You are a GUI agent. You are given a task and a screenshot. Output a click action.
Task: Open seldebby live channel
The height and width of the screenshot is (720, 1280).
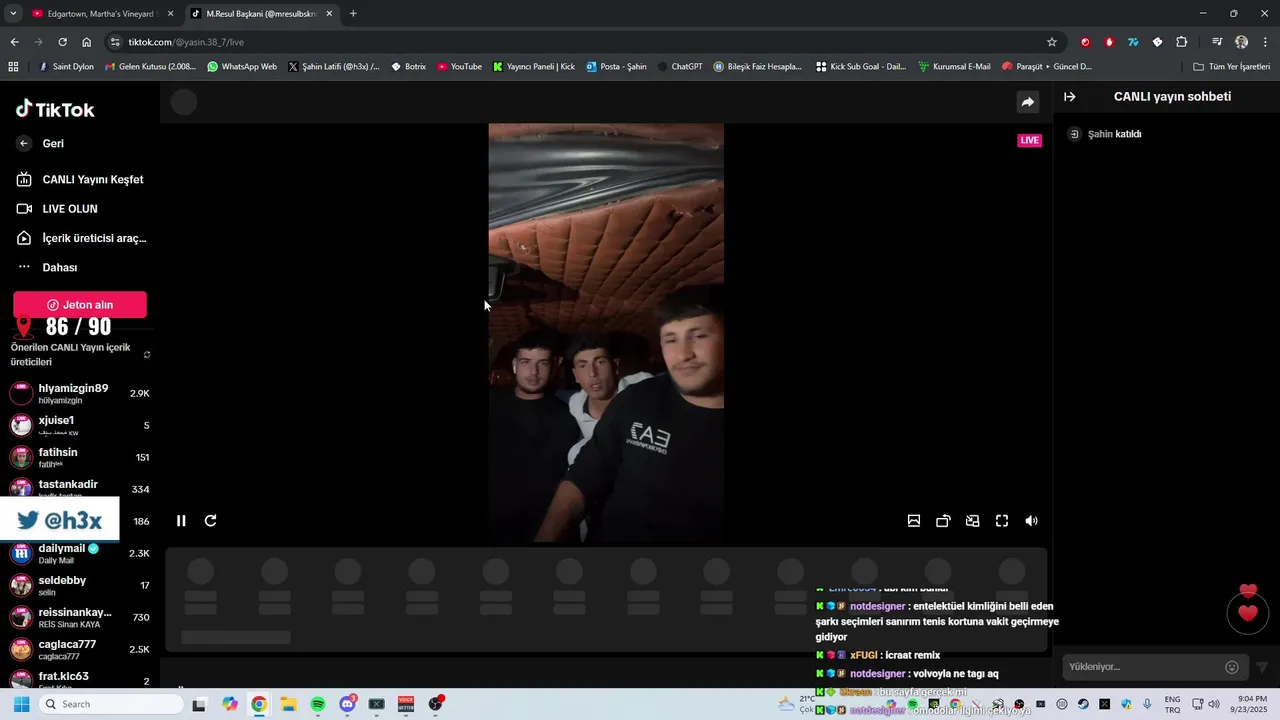coord(79,586)
